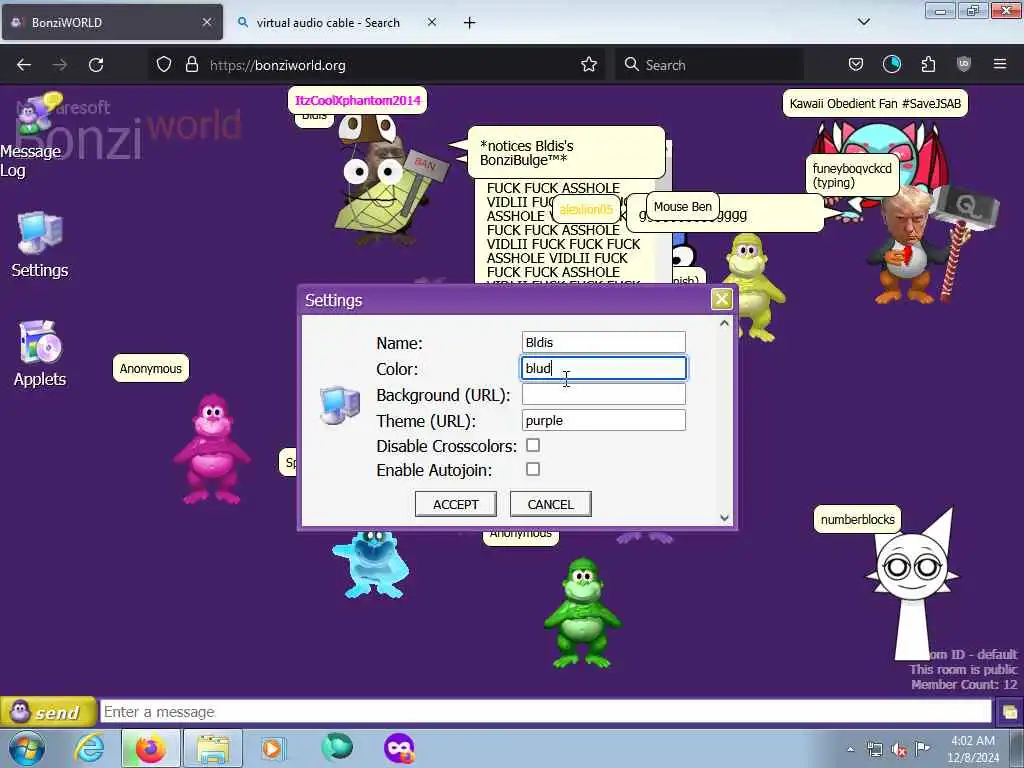The height and width of the screenshot is (768, 1024).
Task: Click the alexlion05 name label
Action: click(586, 209)
